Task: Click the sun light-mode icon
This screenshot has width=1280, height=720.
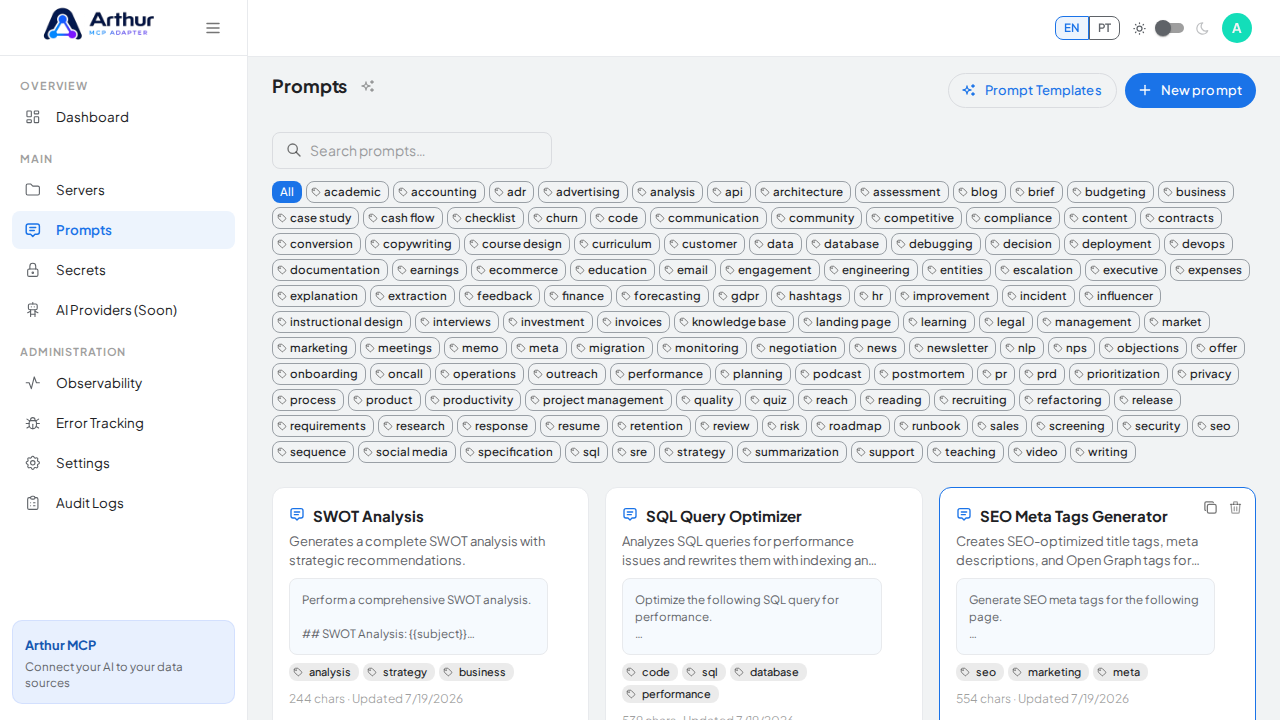Action: (x=1139, y=28)
